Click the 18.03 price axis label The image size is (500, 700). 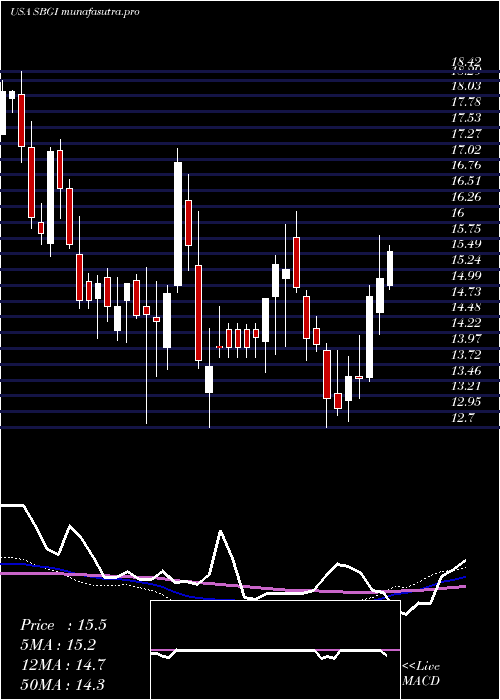[x=466, y=86]
